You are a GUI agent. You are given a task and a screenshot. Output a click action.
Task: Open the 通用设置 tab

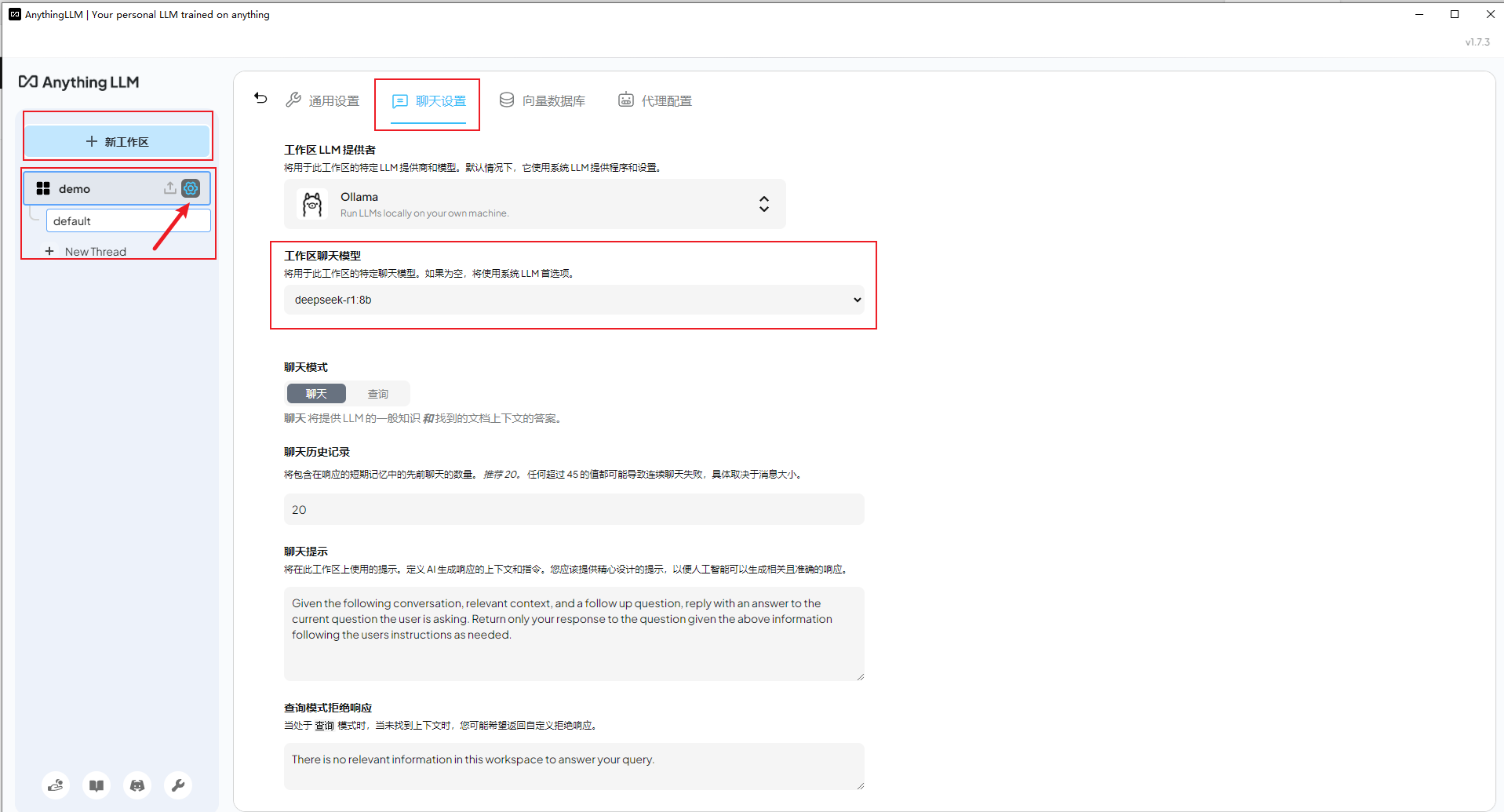322,100
